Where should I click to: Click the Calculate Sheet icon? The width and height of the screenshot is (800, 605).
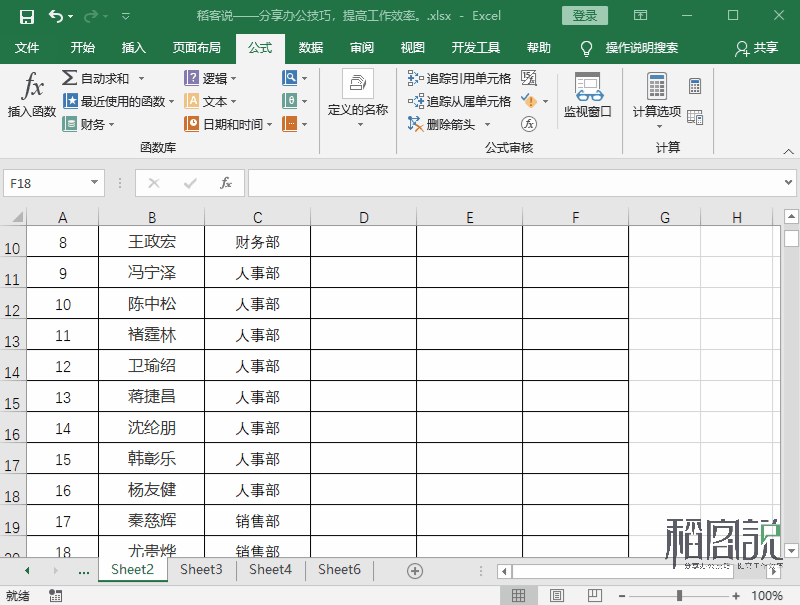tap(695, 117)
